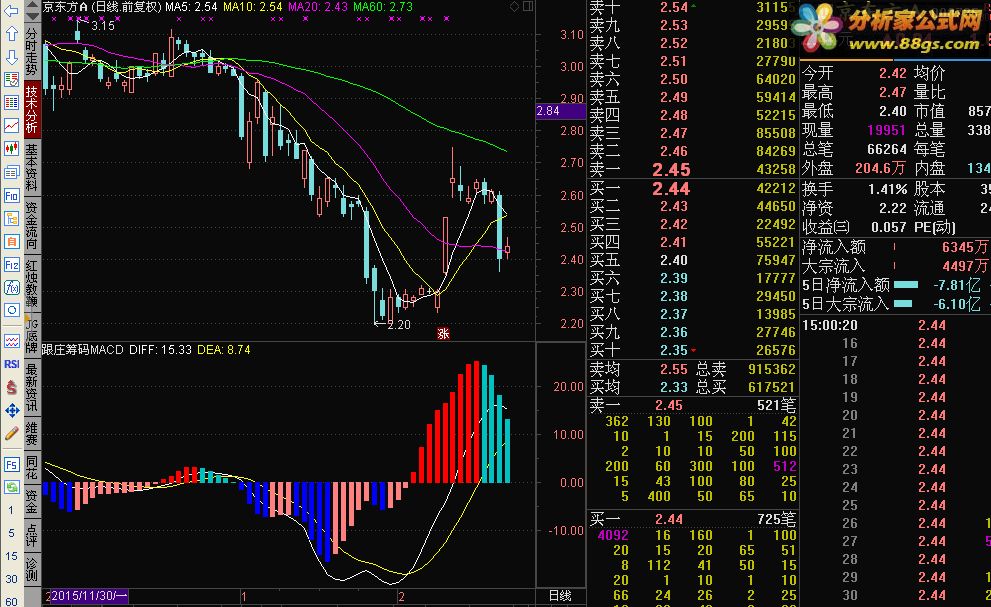991x607 pixels.
Task: Select the 技术分析 tab
Action: [32, 109]
